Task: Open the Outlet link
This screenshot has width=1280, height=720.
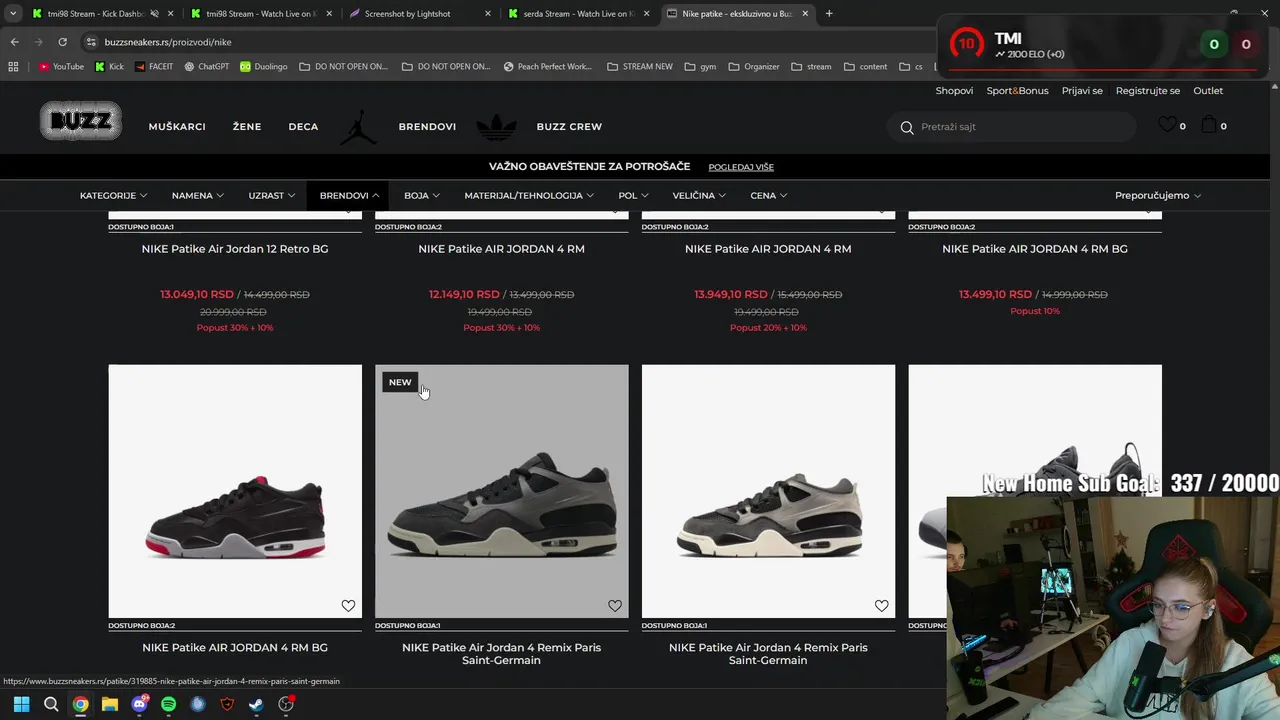Action: pyautogui.click(x=1208, y=90)
